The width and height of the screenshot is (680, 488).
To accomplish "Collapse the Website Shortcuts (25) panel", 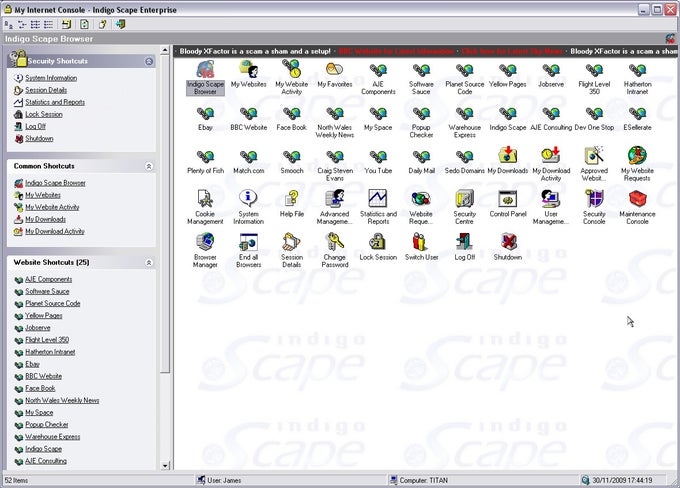I will (149, 262).
